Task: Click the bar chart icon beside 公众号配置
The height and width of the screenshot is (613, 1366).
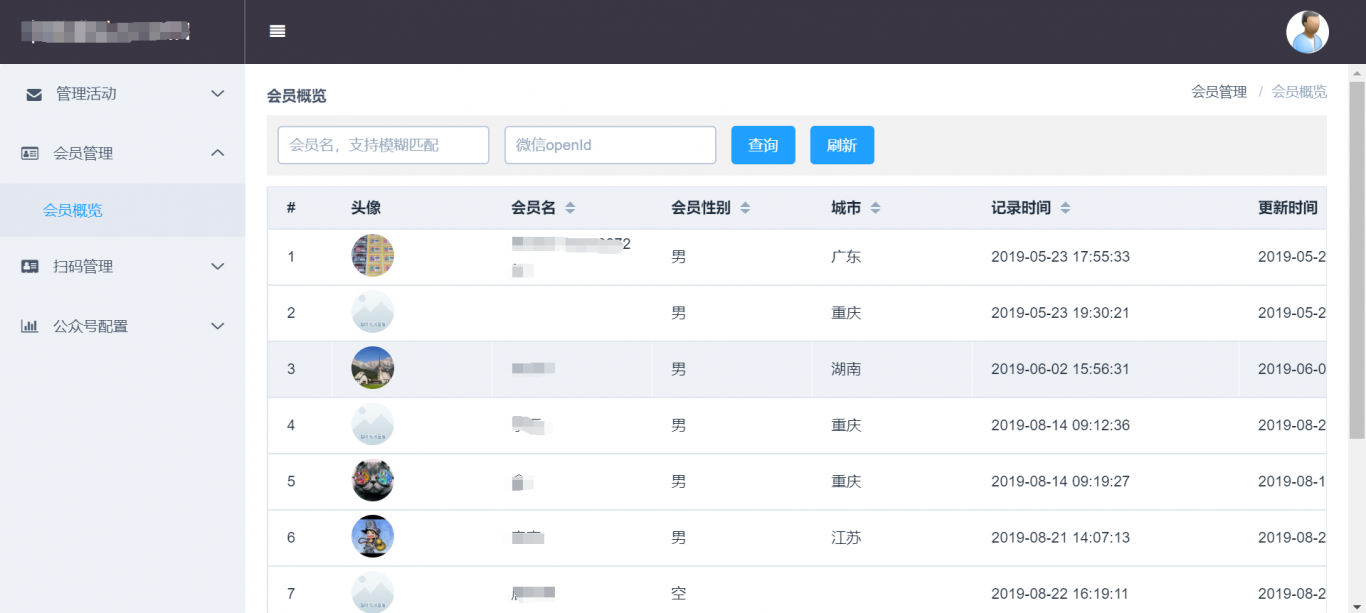Action: [x=31, y=325]
